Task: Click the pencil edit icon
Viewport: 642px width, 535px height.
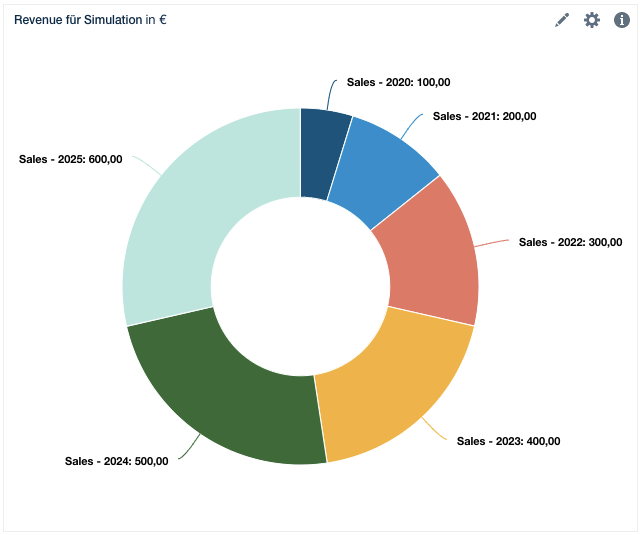Action: [x=562, y=20]
